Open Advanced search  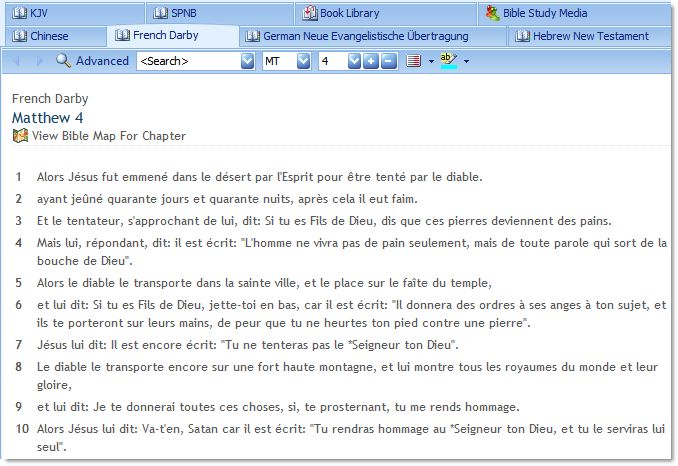[102, 61]
